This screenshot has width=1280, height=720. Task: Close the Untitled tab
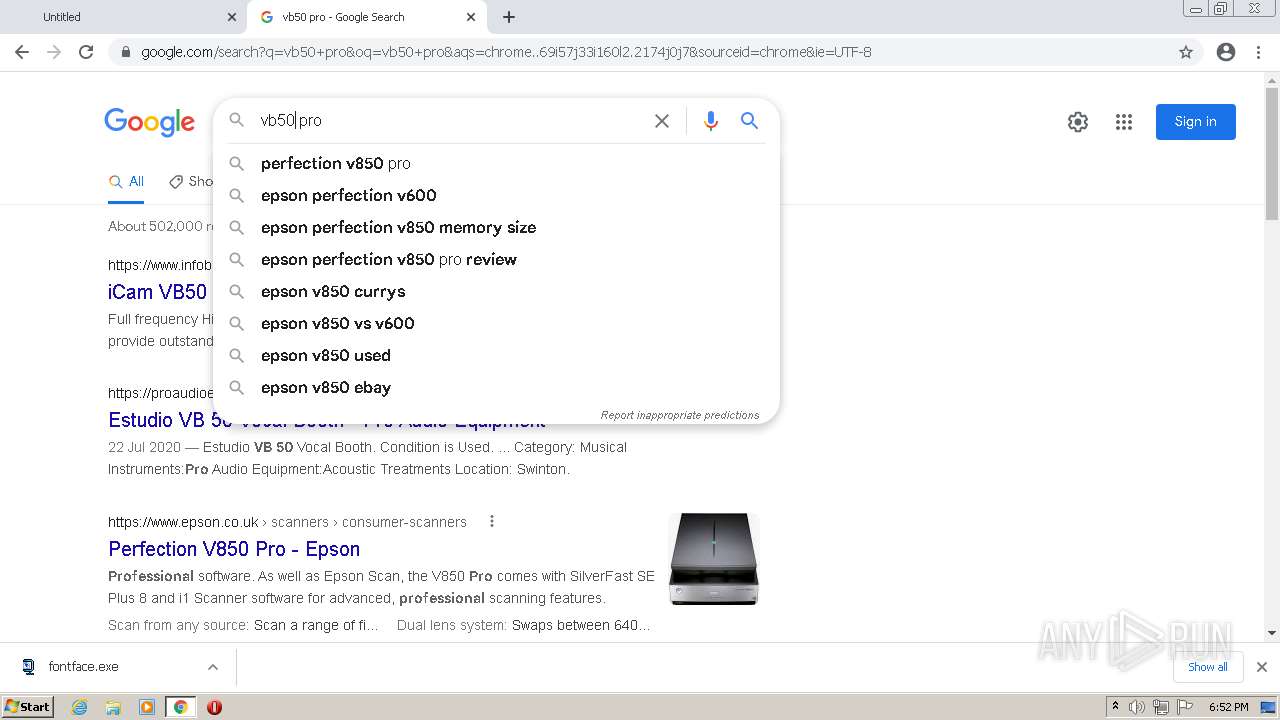232,17
